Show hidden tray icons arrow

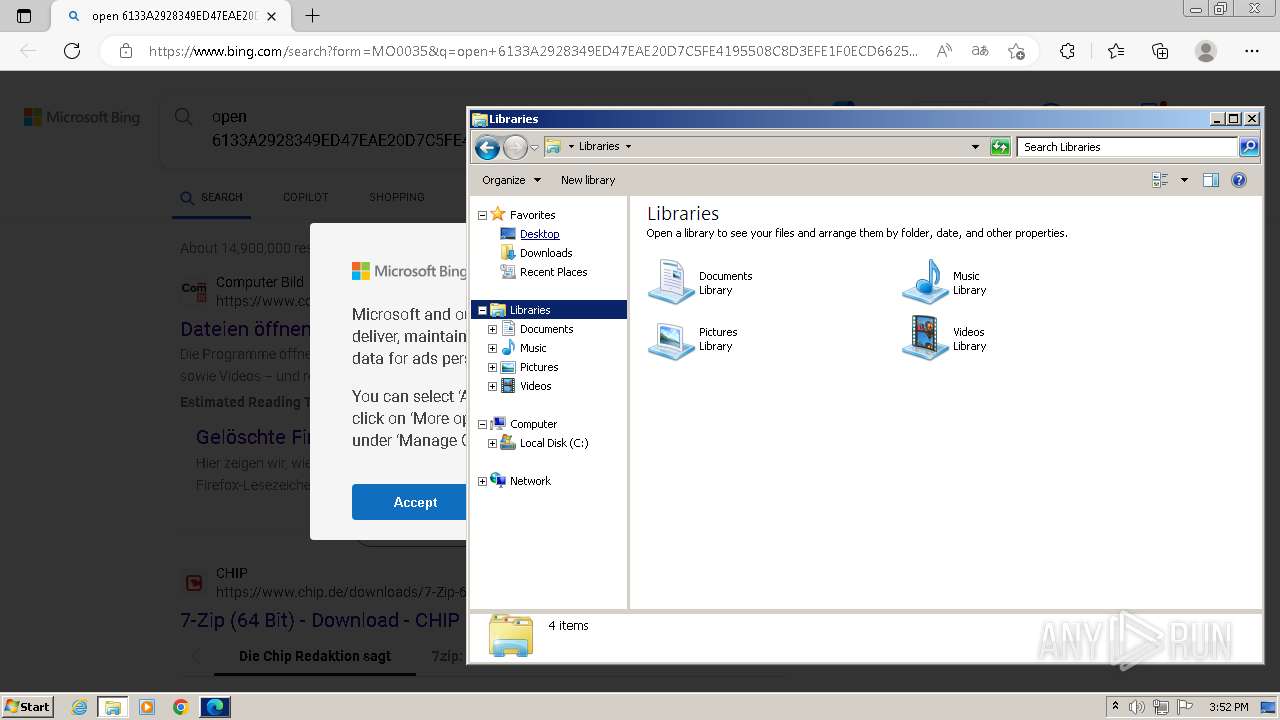[1115, 707]
